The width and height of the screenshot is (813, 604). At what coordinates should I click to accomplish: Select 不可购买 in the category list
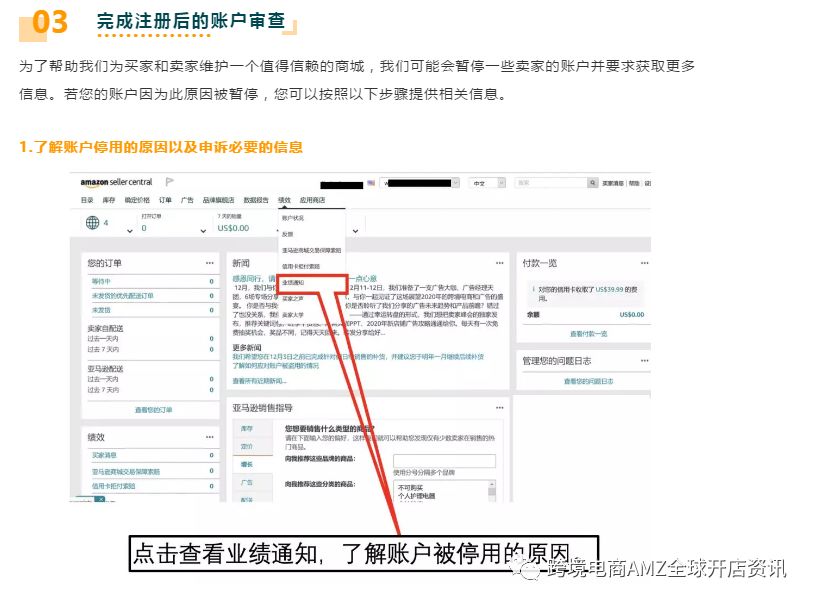click(x=410, y=488)
